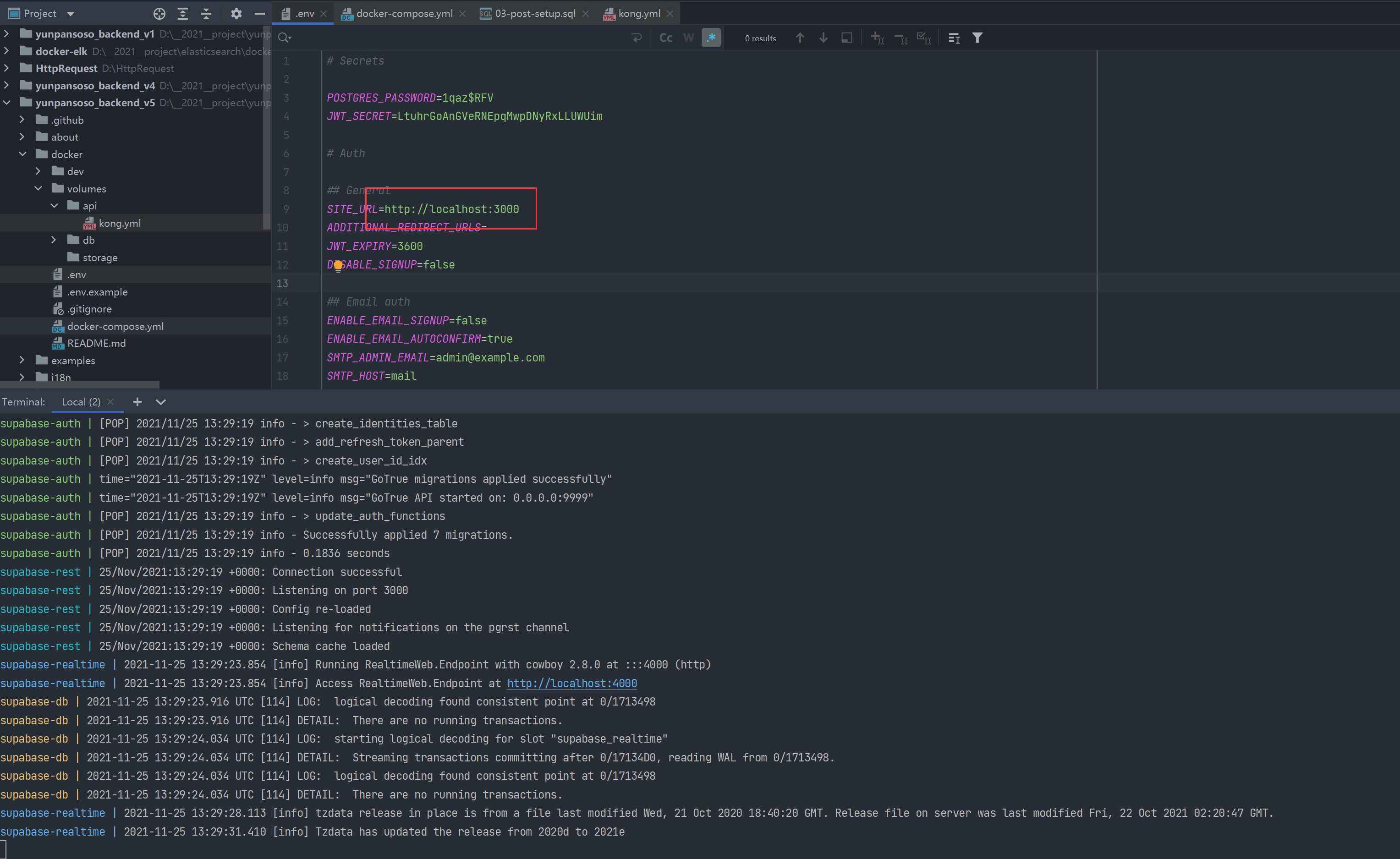Click the JWT_SECRET line in editor

464,116
